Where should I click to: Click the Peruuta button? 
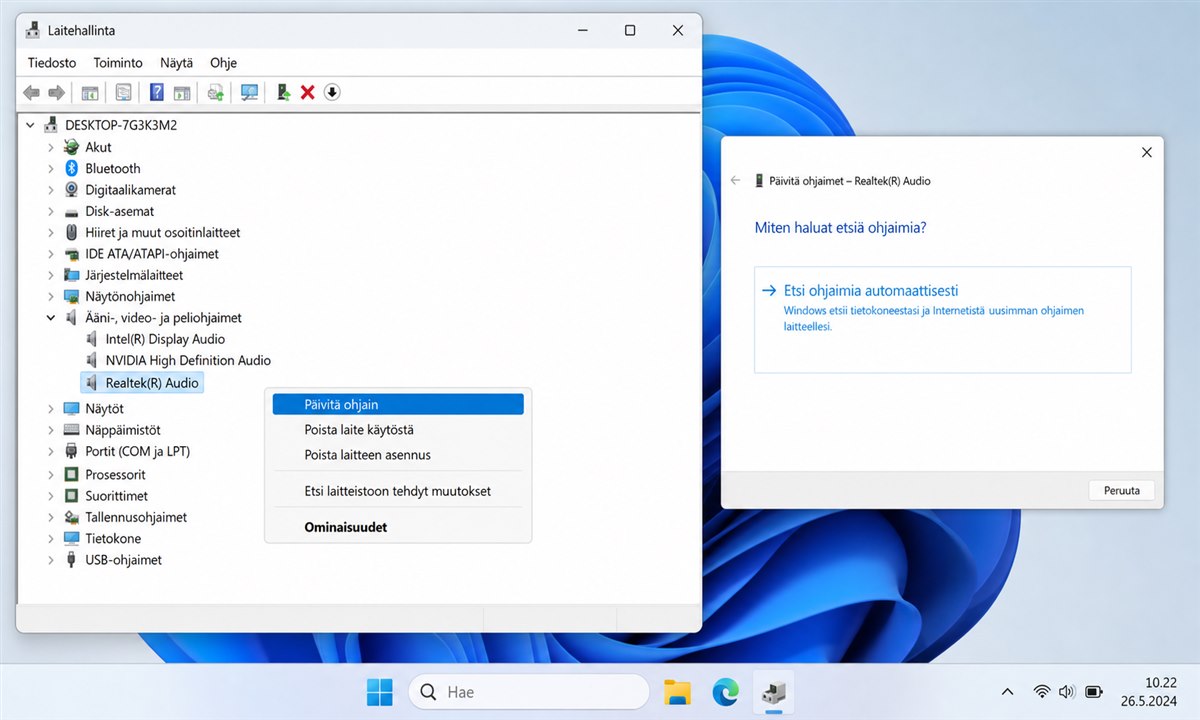(1121, 491)
